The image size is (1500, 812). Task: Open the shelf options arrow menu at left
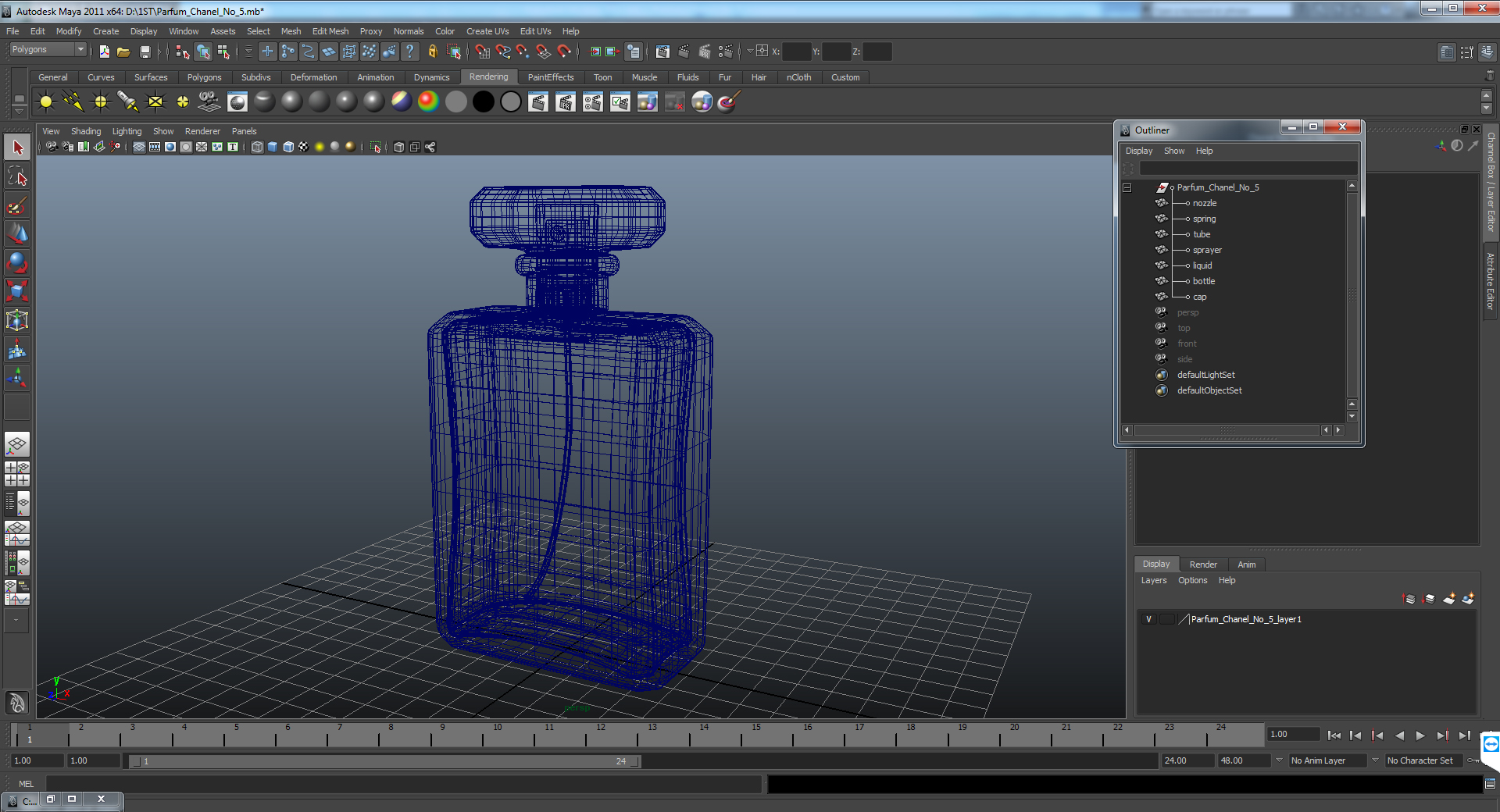tap(20, 112)
